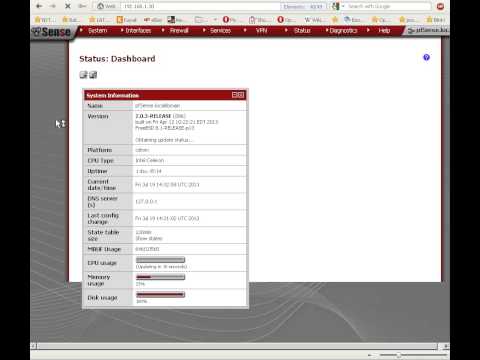Click the blue help question-mark icon
The height and width of the screenshot is (360, 480).
[426, 57]
